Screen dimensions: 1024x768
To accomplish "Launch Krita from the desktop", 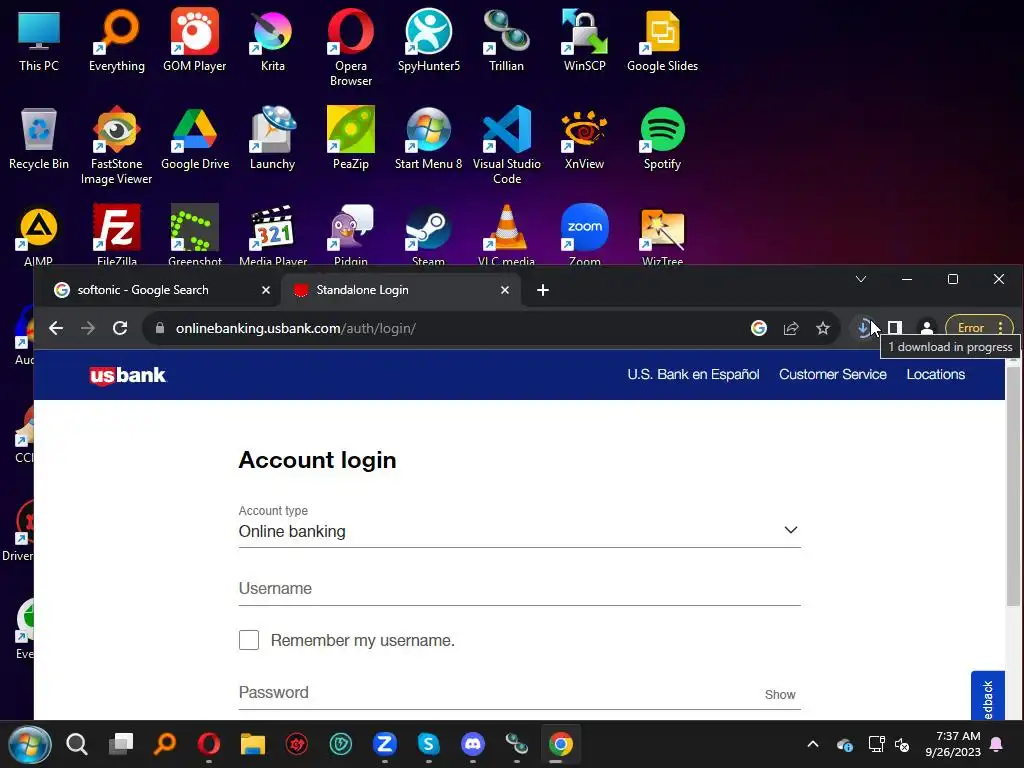I will [x=272, y=40].
